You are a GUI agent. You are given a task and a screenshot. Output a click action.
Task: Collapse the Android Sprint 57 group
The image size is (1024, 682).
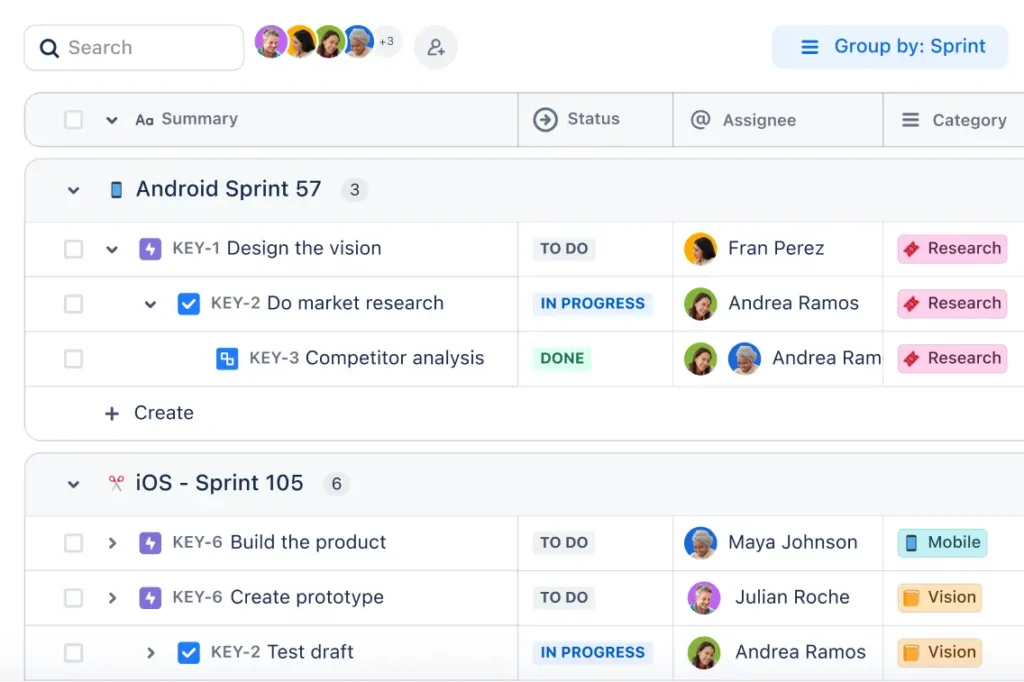[72, 189]
